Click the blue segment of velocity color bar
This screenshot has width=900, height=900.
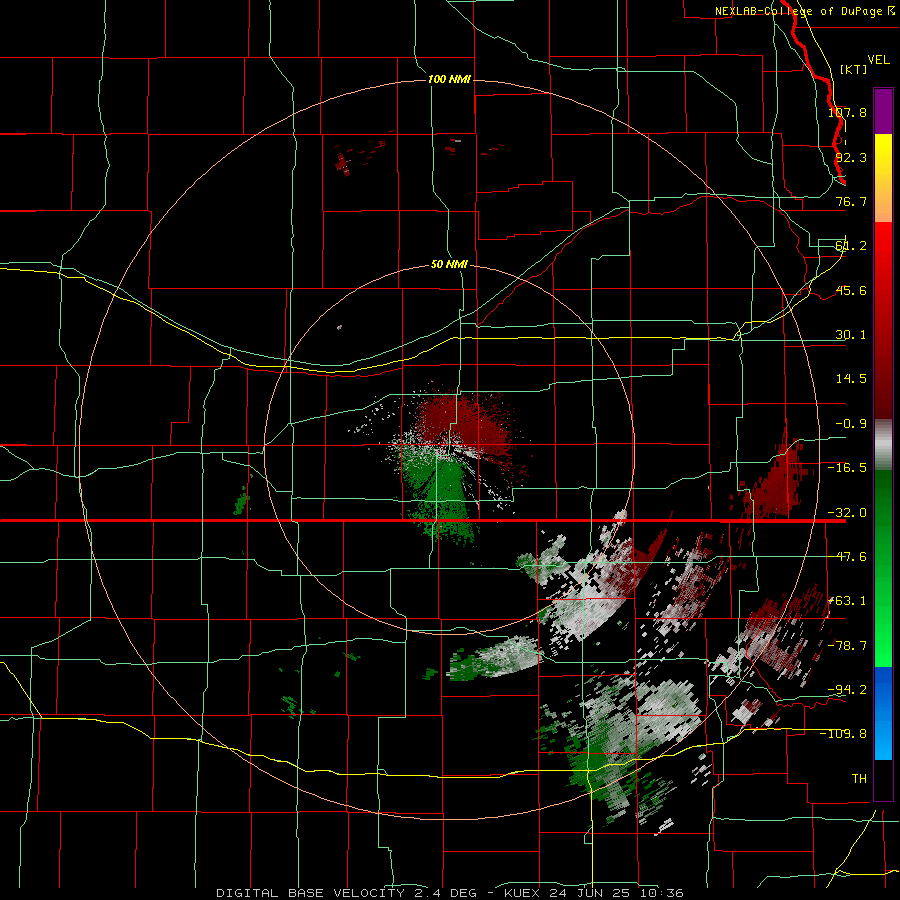pos(883,713)
